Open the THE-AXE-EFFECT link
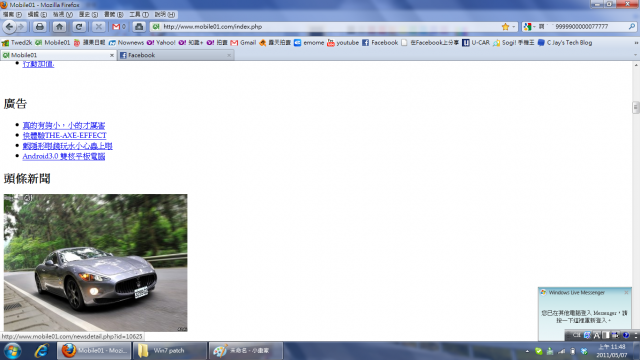640x360 pixels. [64, 136]
